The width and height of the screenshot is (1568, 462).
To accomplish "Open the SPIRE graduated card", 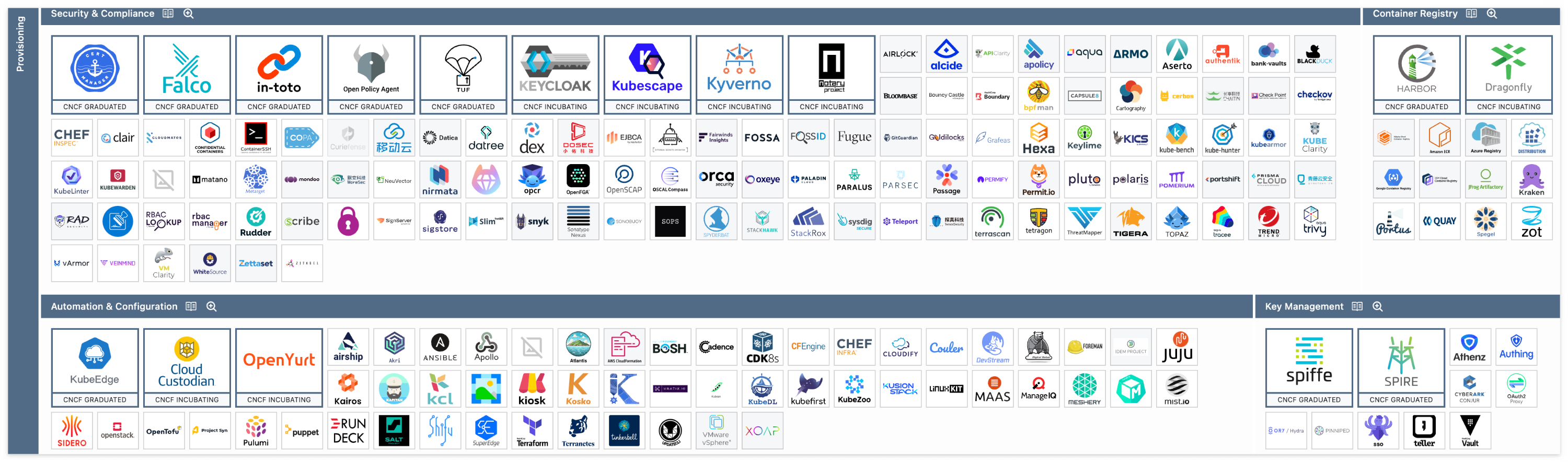I will (1401, 367).
